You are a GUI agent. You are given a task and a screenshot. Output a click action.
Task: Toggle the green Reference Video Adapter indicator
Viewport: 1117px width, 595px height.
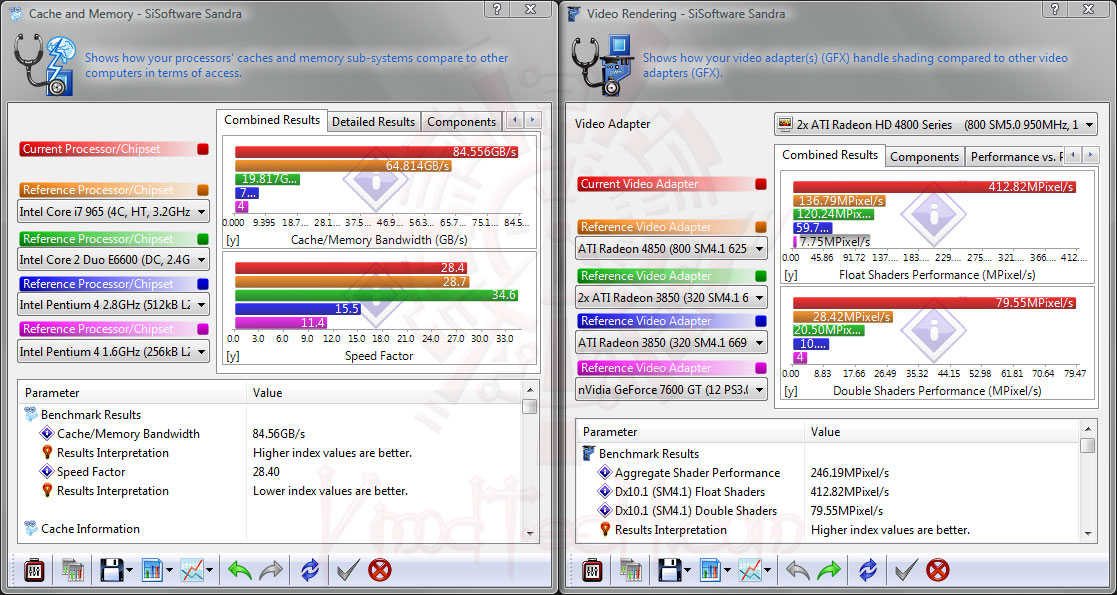[x=761, y=276]
